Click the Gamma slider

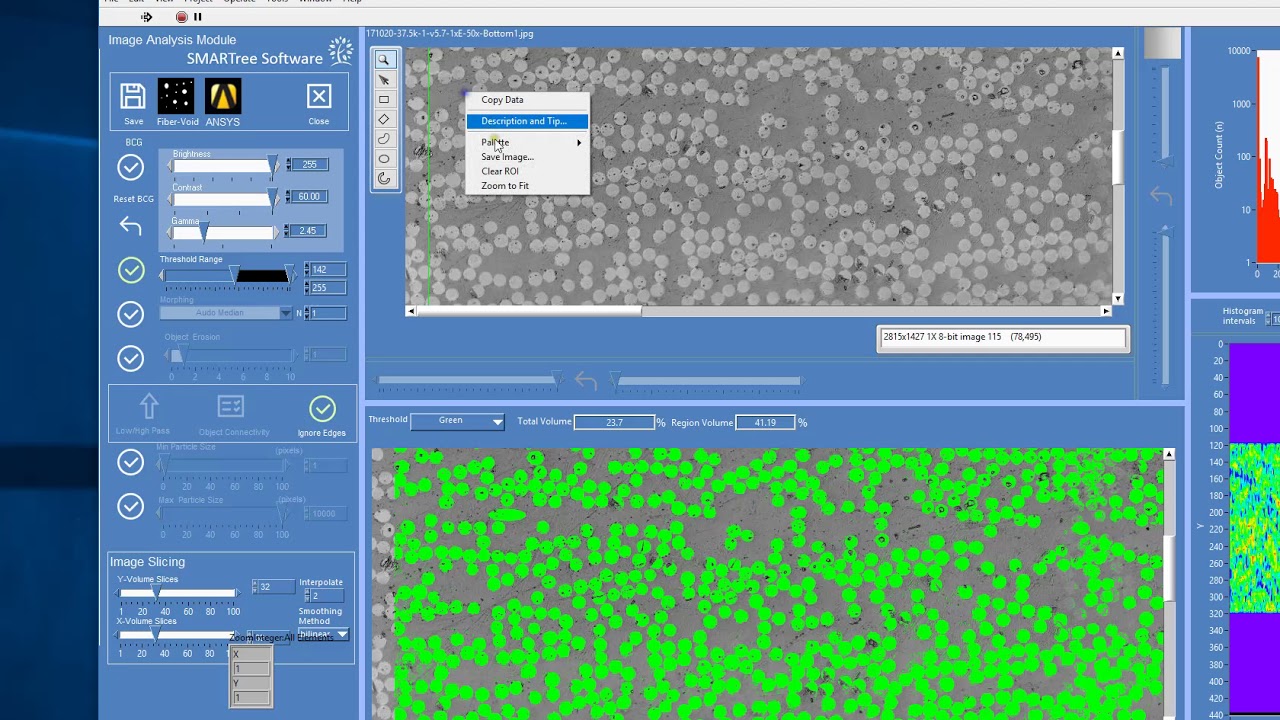222,233
